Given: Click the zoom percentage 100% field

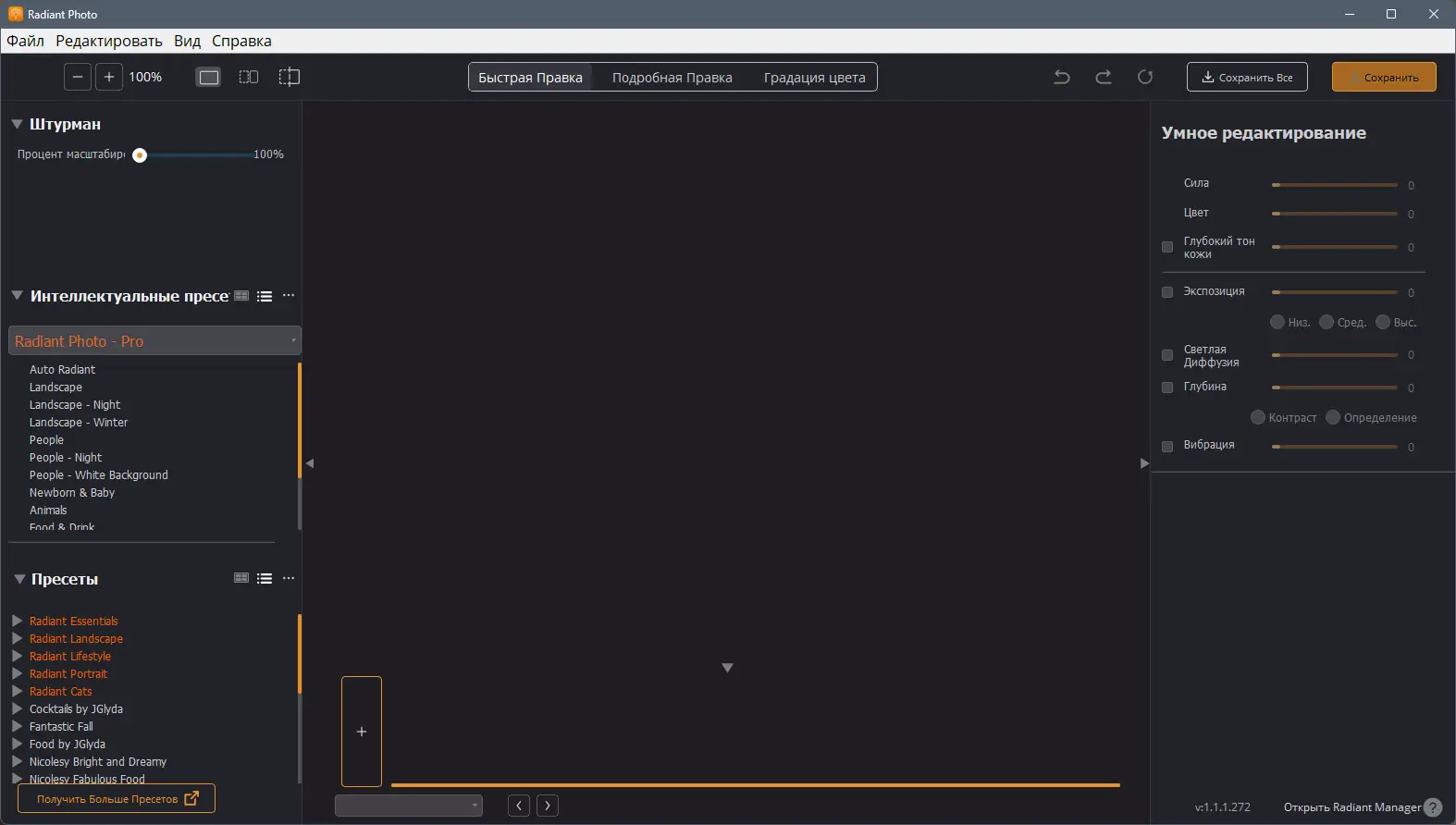Looking at the screenshot, I should [145, 77].
